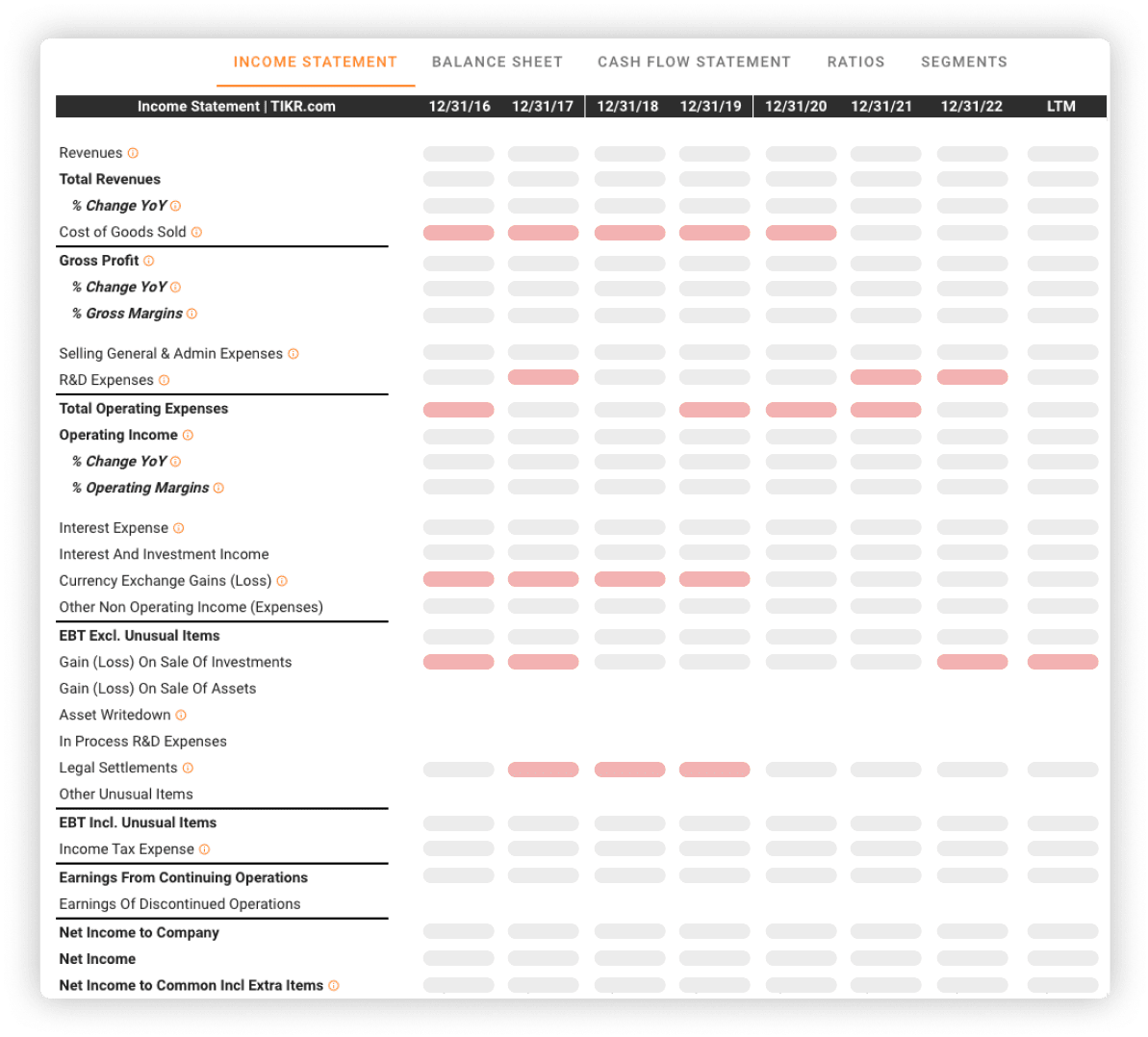Click the Asset Writedown info icon
This screenshot has height=1037, width=1148.
click(x=182, y=715)
